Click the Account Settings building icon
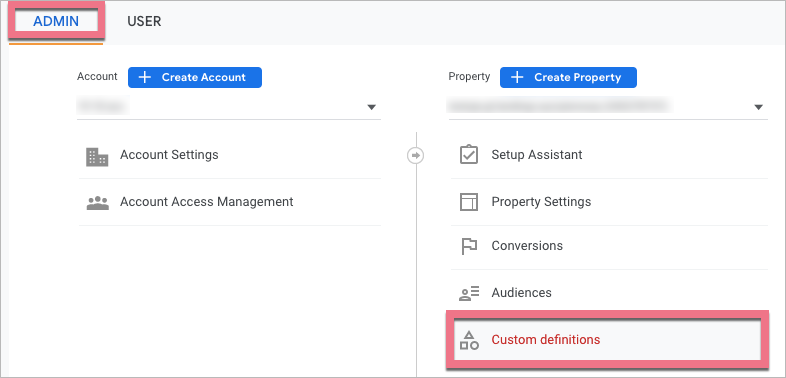Screen dimensions: 786x378 point(97,157)
